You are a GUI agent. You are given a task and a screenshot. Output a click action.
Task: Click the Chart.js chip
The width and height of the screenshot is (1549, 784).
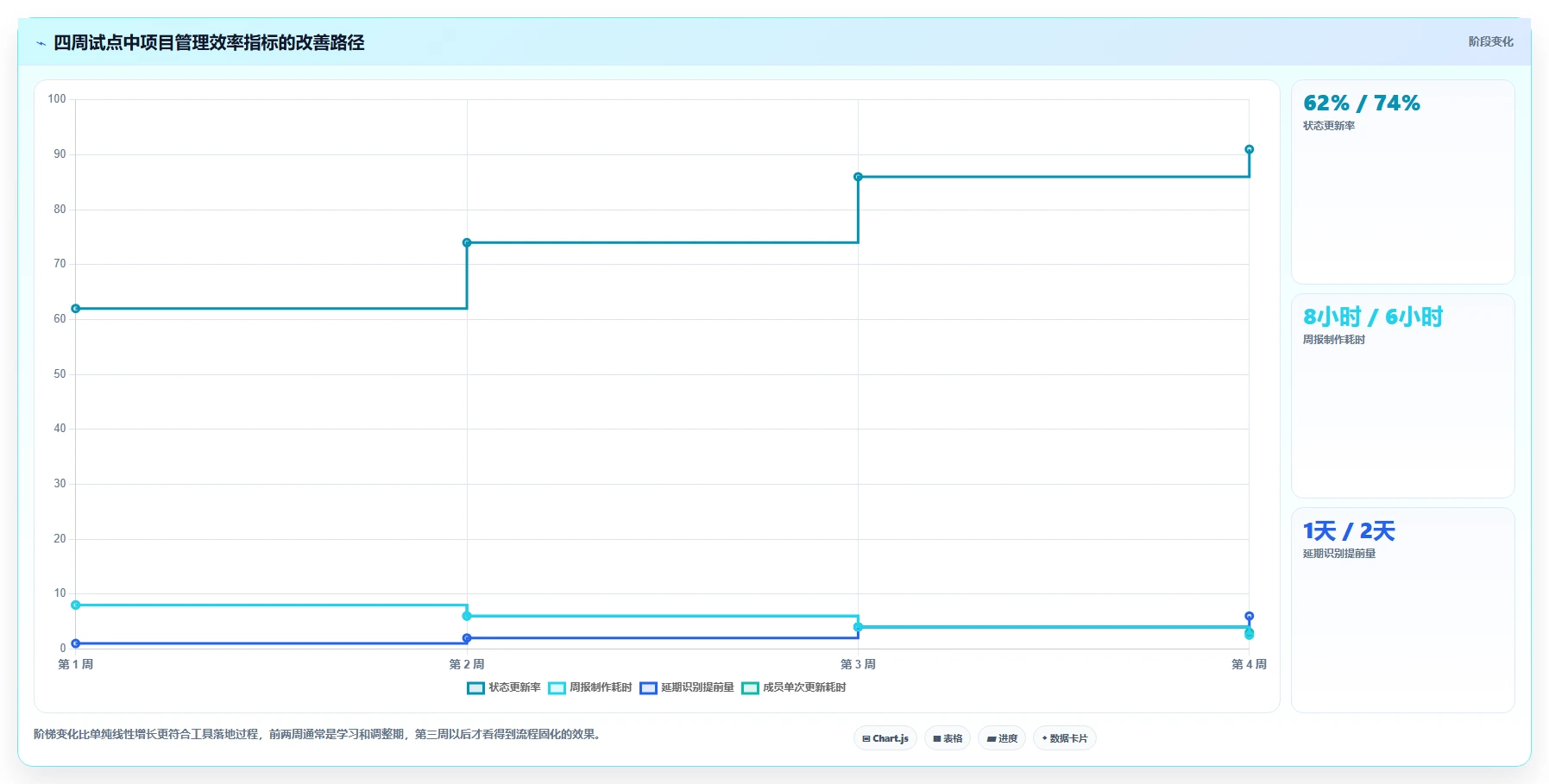[x=885, y=738]
